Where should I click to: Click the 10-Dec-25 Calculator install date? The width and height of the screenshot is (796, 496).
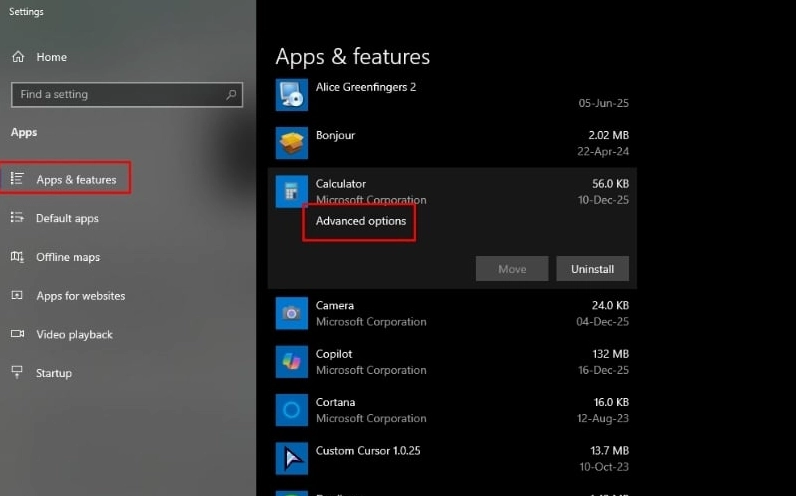coord(603,200)
